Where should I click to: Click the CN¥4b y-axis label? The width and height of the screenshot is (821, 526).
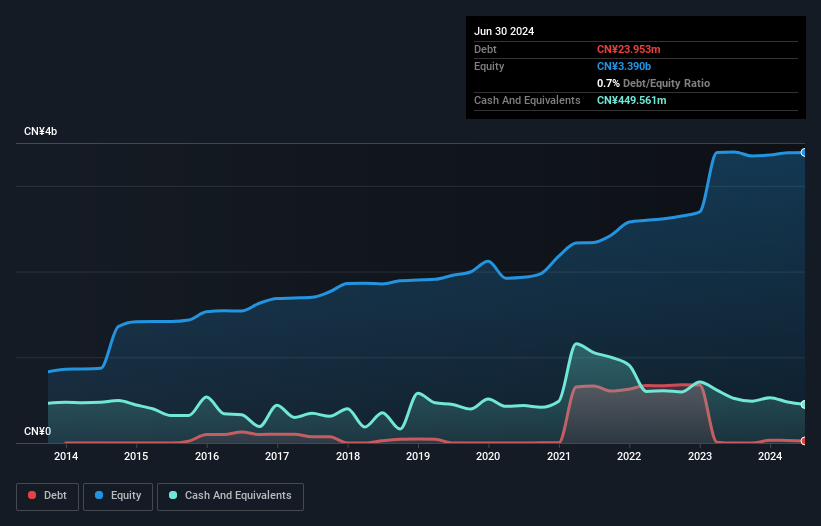pos(40,131)
